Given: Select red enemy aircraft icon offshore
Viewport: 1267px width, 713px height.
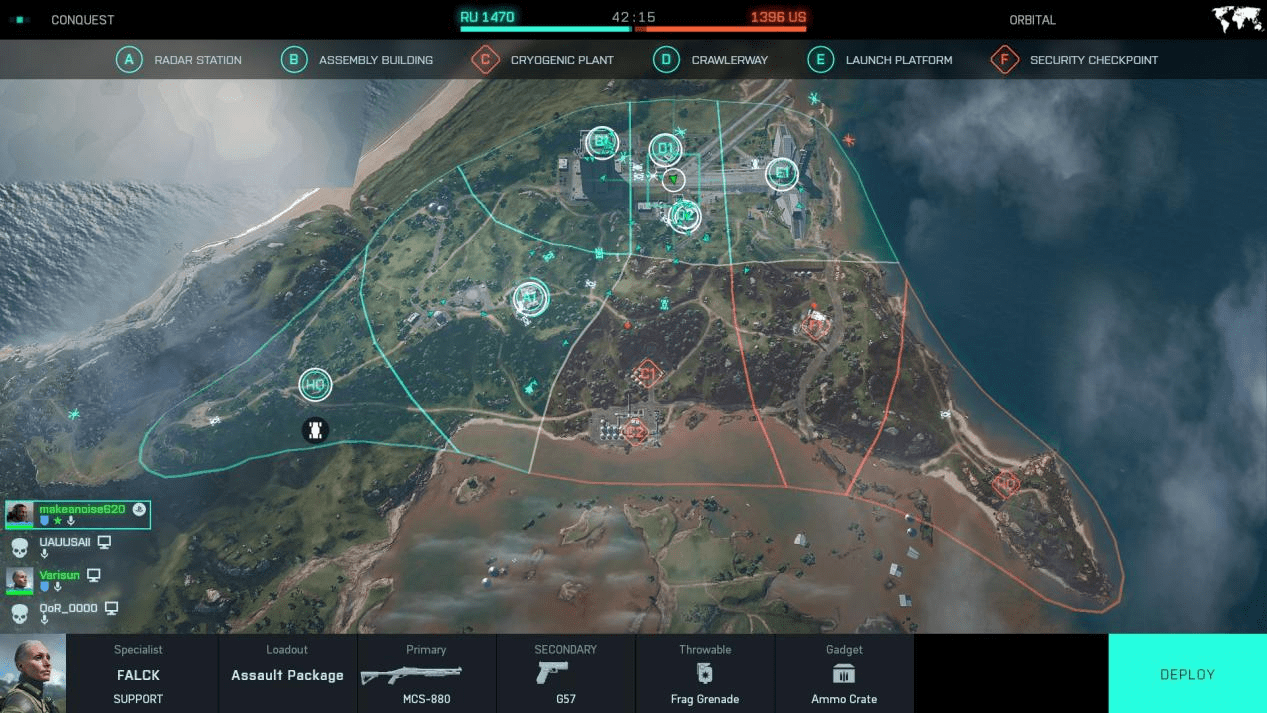Looking at the screenshot, I should point(849,139).
